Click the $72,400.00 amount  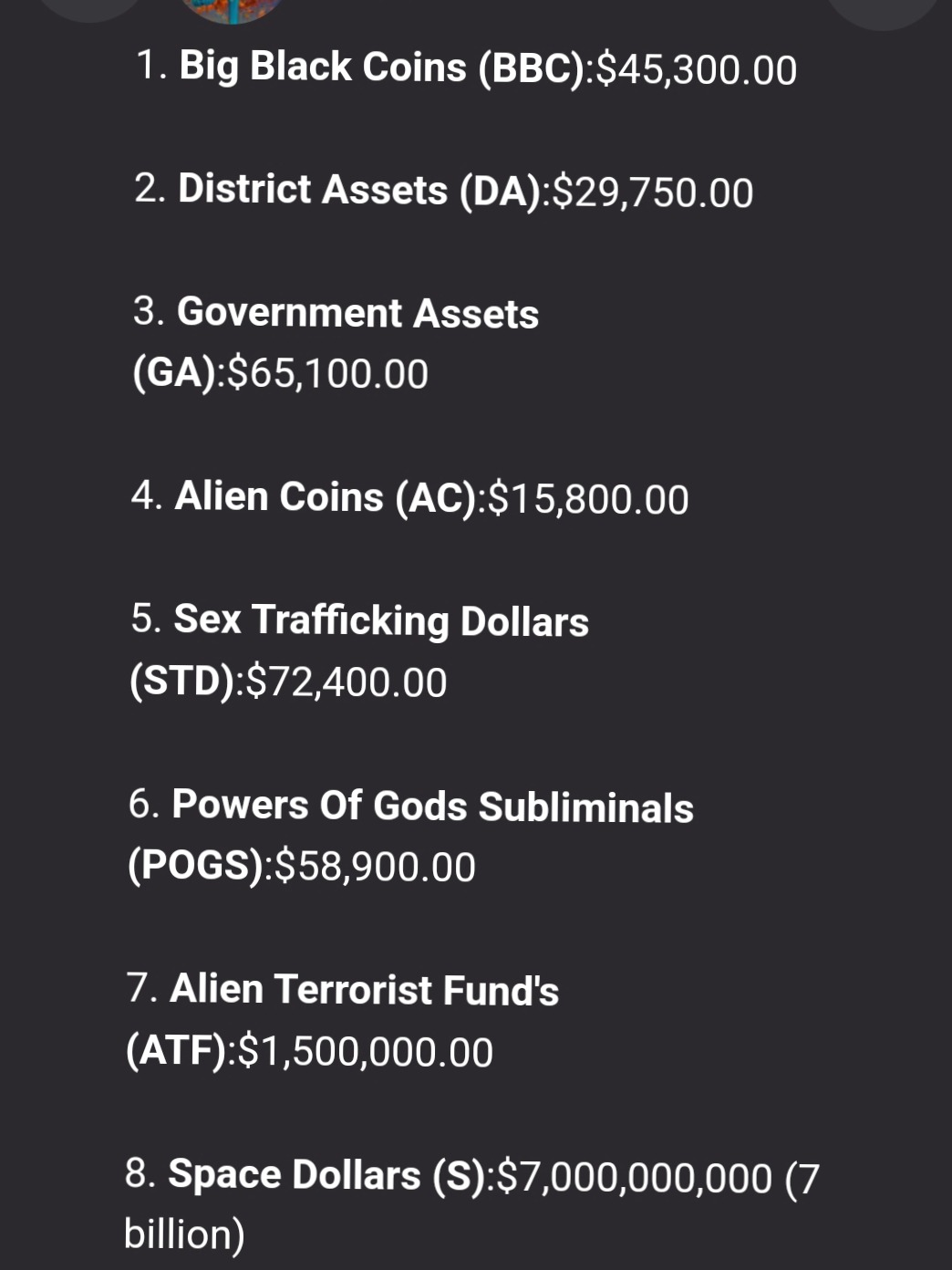tap(347, 682)
